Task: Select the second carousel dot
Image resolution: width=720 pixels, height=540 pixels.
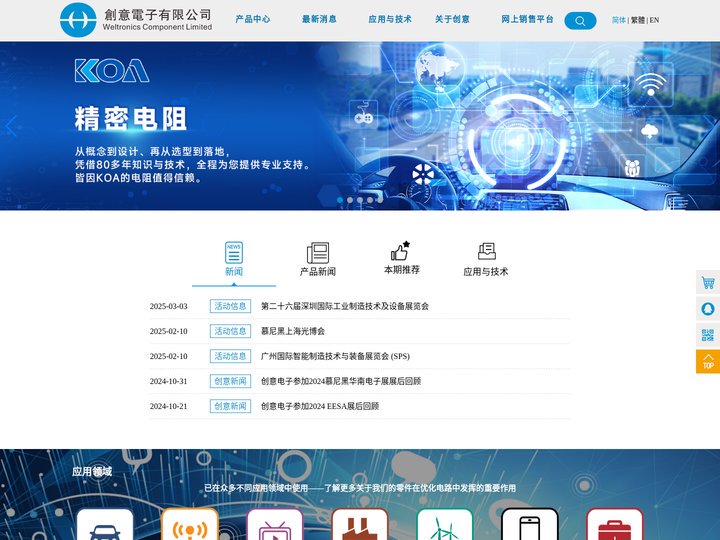Action: coord(350,200)
